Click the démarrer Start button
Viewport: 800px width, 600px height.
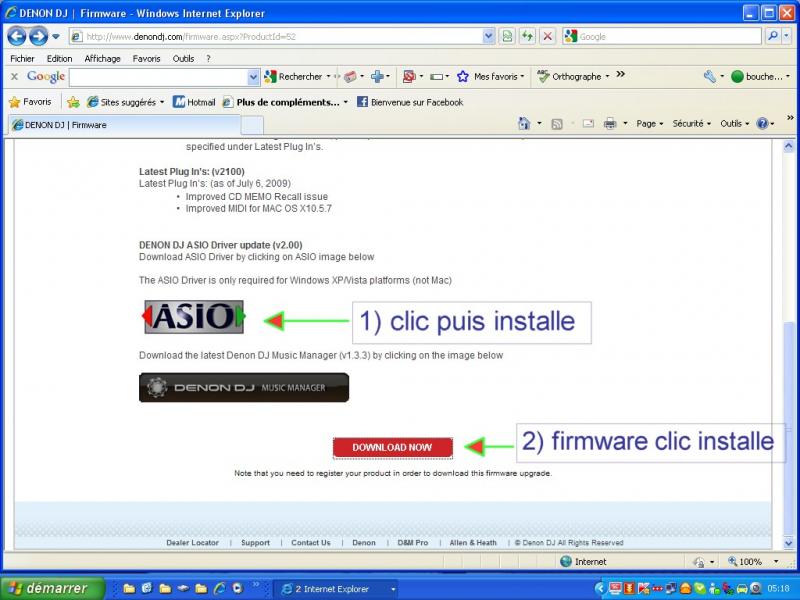point(46,588)
